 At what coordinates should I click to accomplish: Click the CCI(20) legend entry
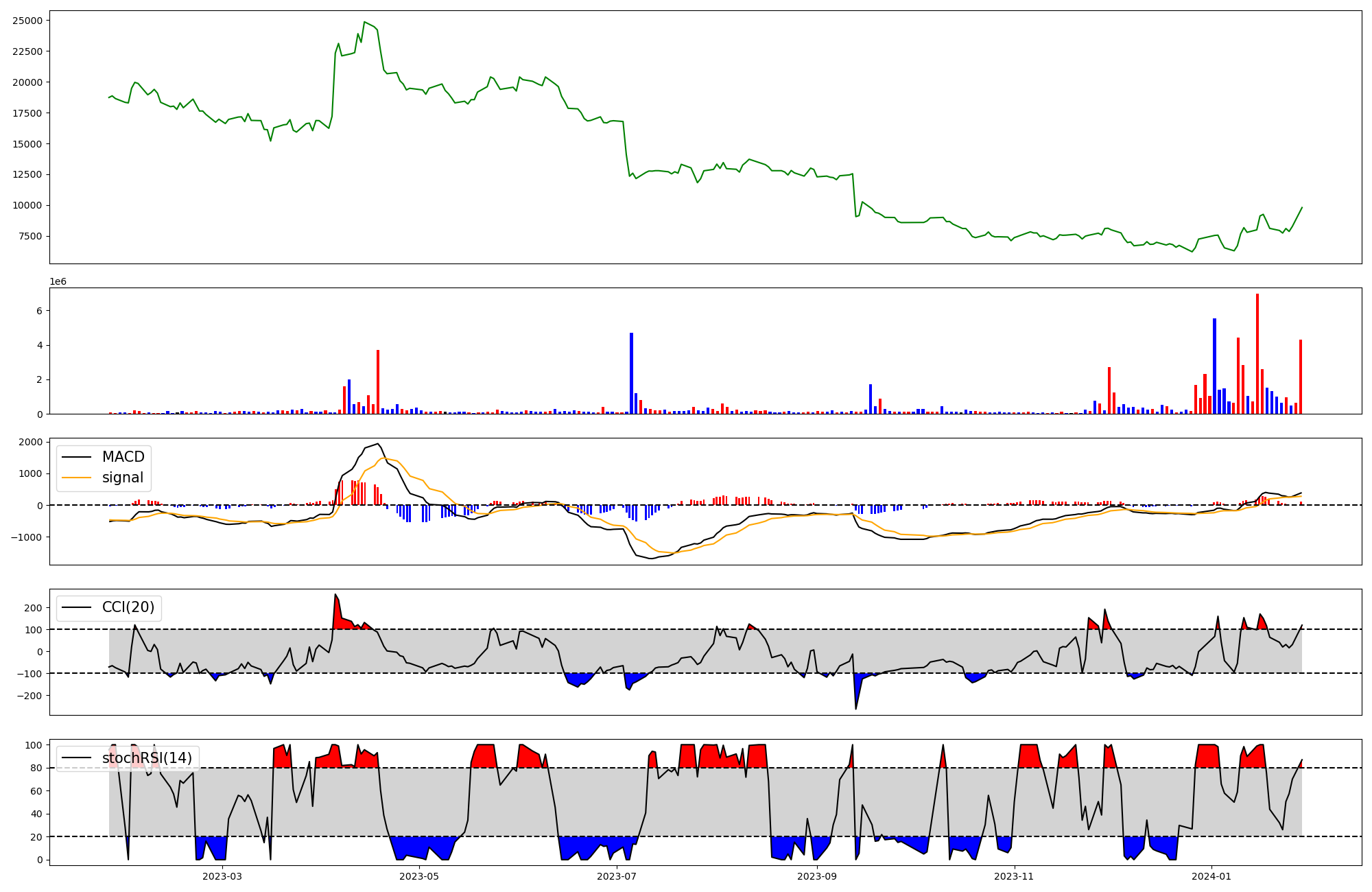pos(128,607)
